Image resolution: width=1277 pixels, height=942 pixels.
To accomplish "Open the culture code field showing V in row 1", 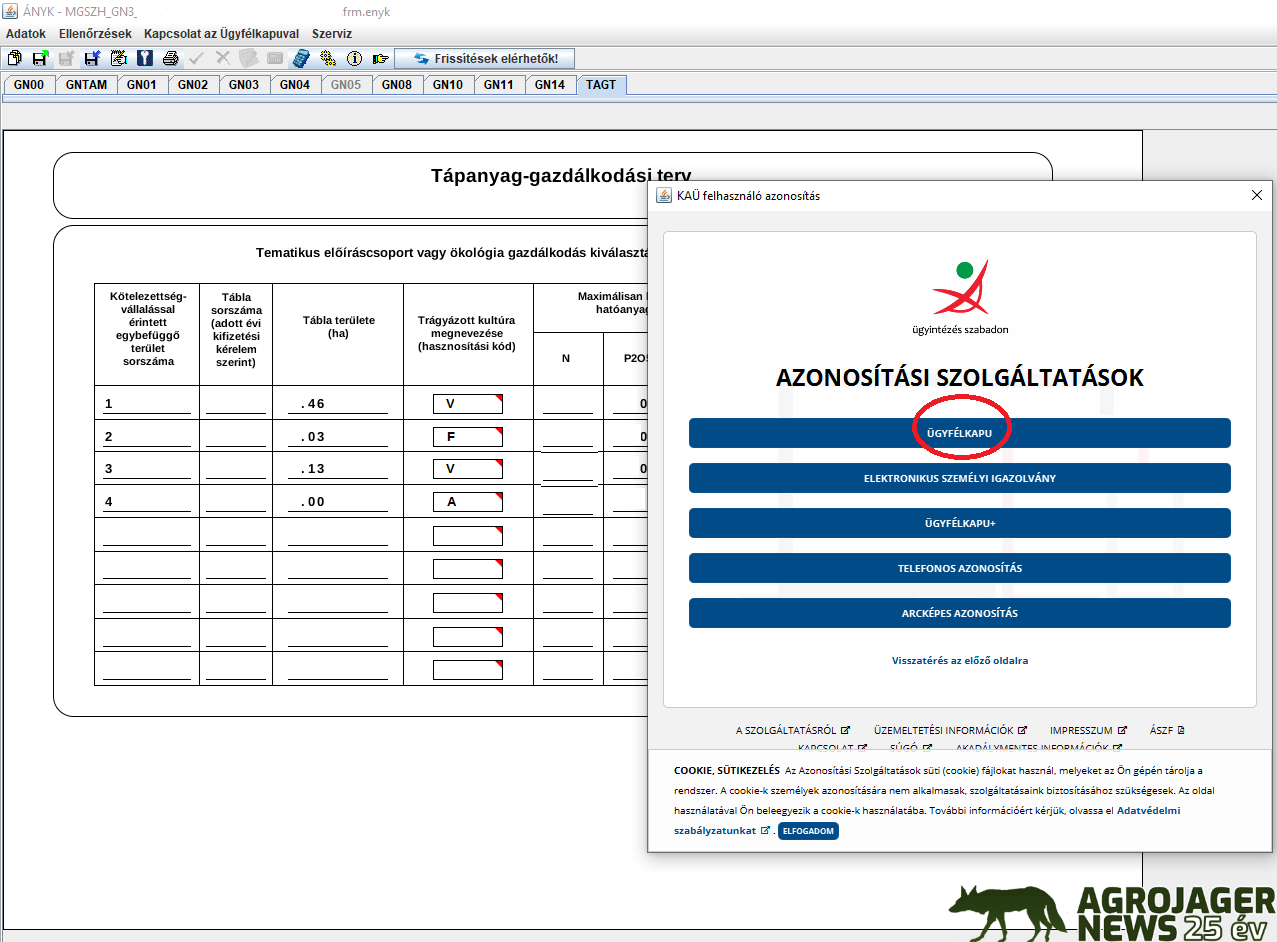I will click(467, 404).
